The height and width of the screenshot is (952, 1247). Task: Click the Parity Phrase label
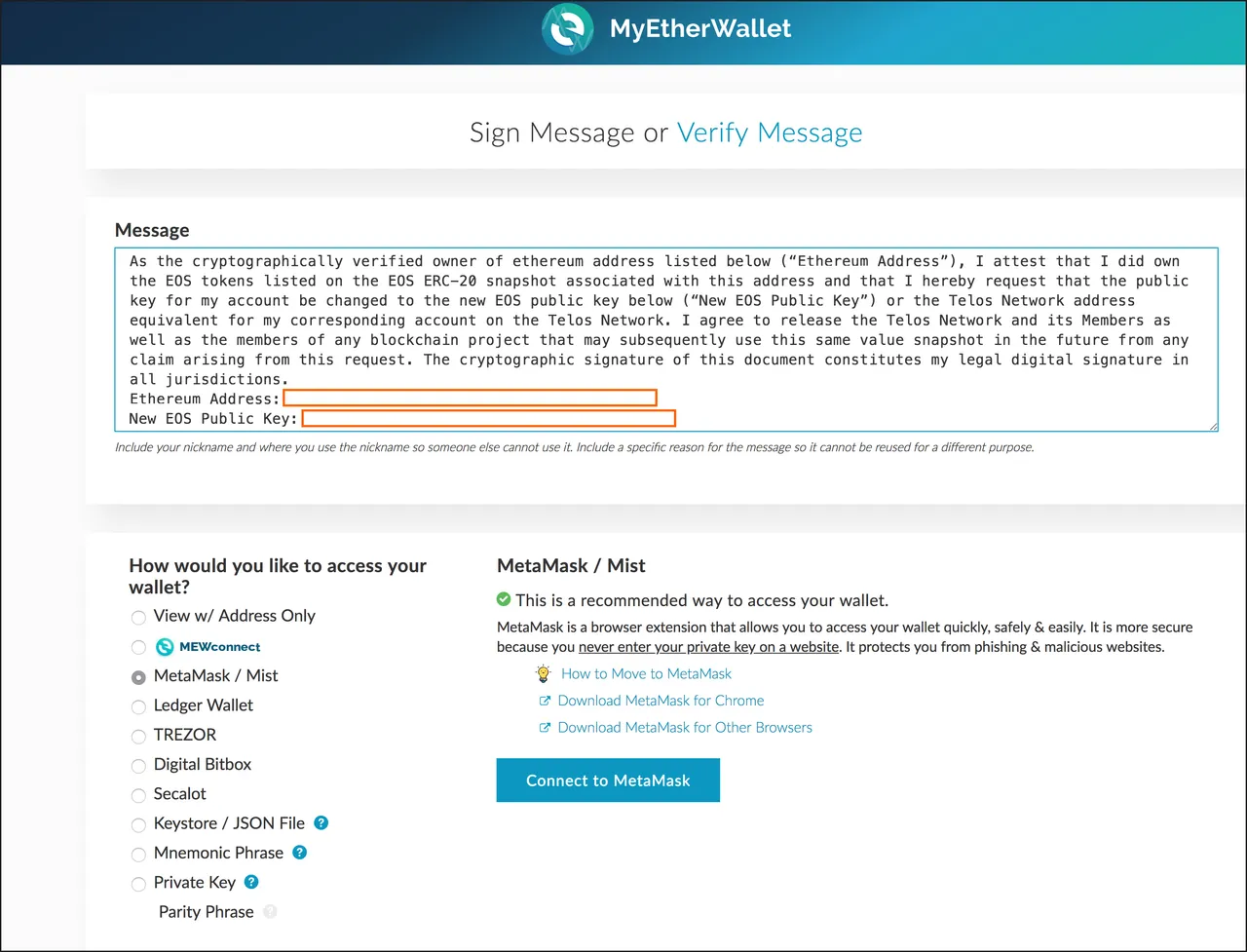coord(206,912)
